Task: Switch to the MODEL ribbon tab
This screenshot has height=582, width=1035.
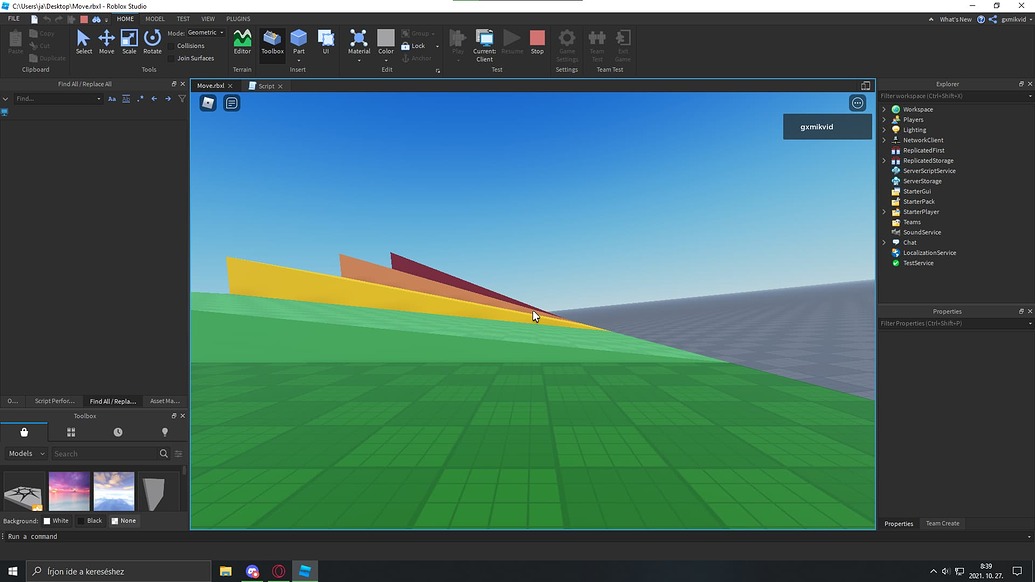Action: point(155,19)
